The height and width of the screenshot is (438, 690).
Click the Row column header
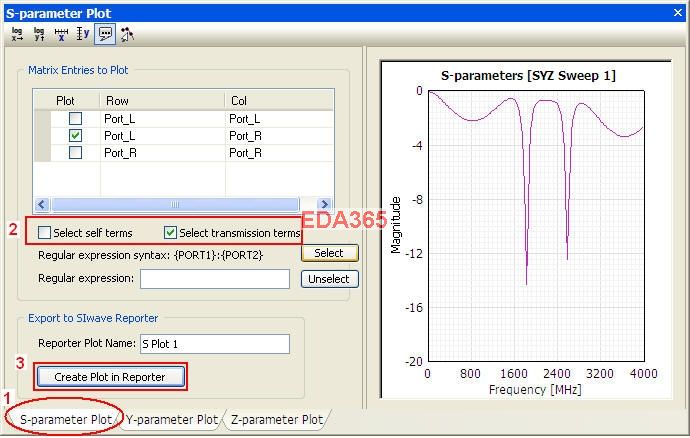[162, 101]
